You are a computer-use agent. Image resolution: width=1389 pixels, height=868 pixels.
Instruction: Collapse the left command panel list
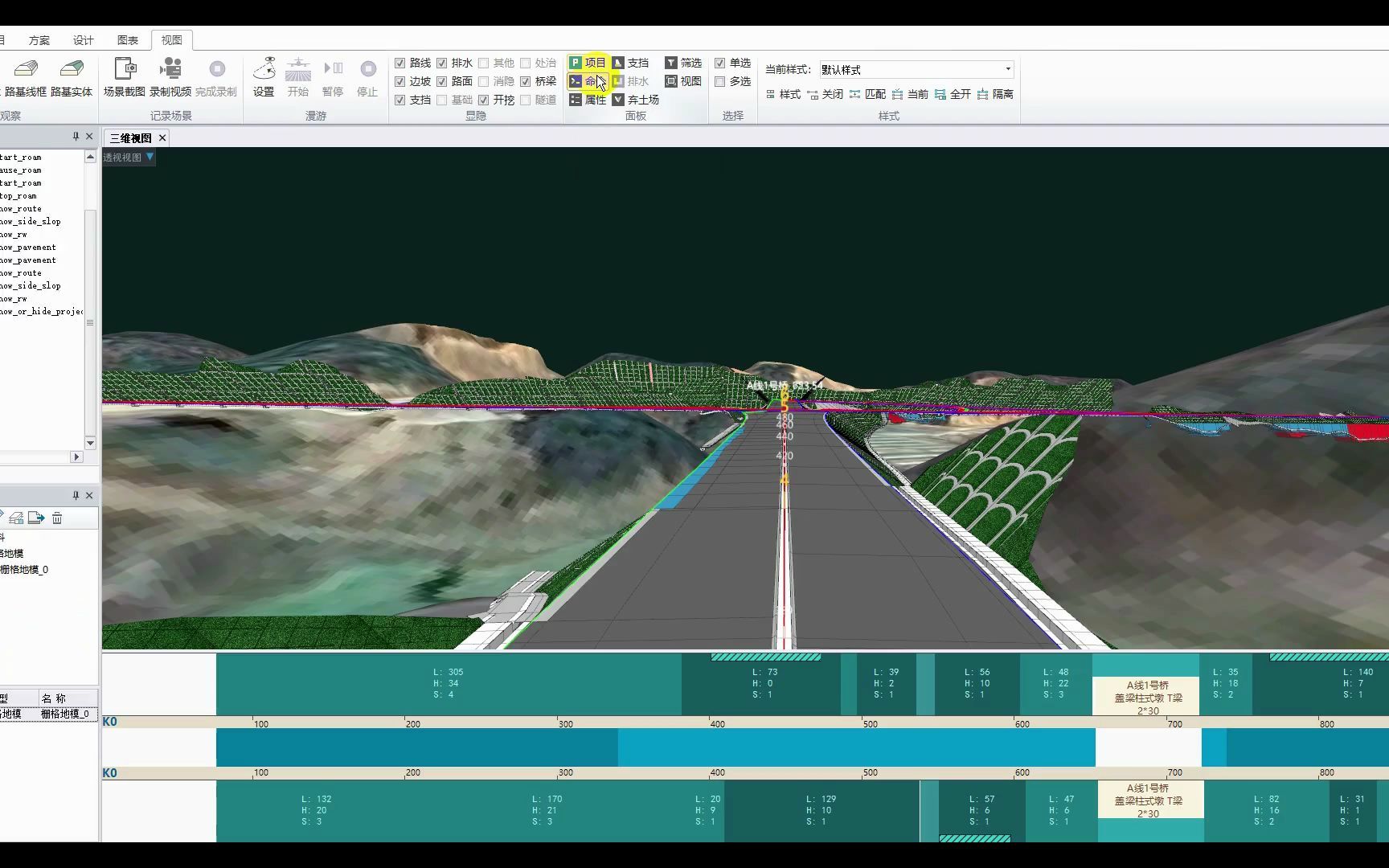coord(77,136)
